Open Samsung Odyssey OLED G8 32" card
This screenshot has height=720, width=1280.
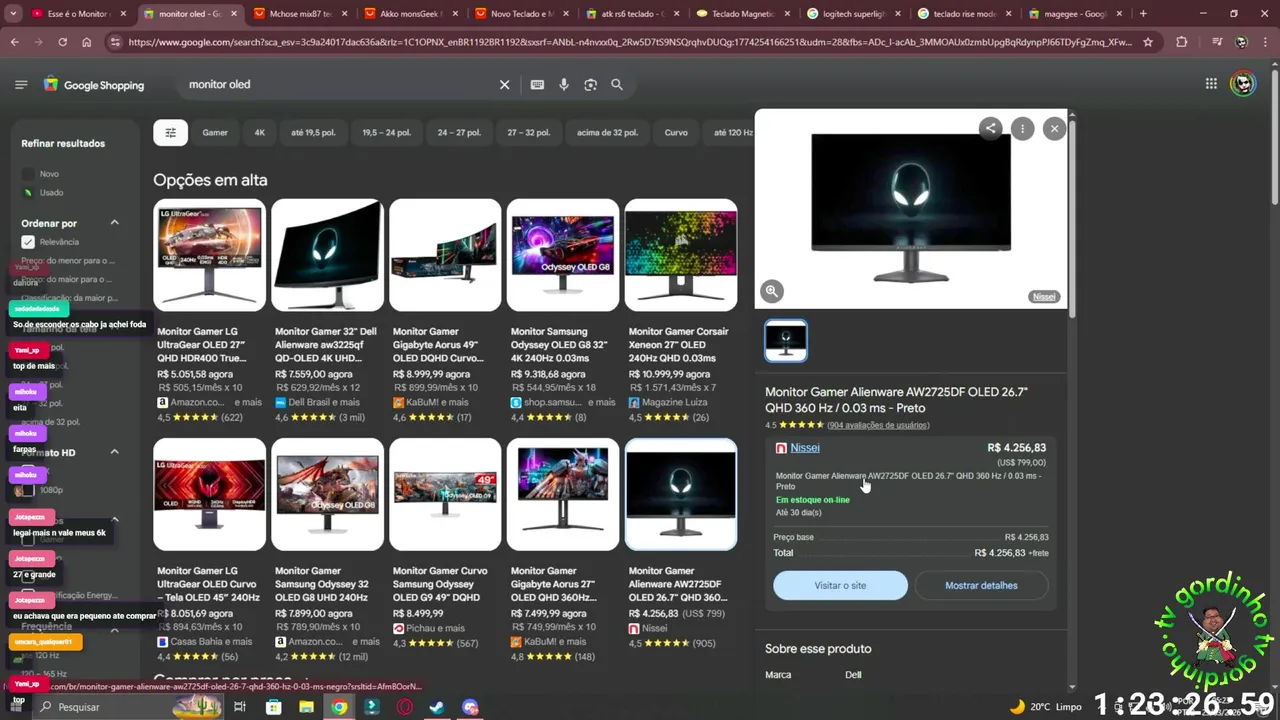coord(563,310)
